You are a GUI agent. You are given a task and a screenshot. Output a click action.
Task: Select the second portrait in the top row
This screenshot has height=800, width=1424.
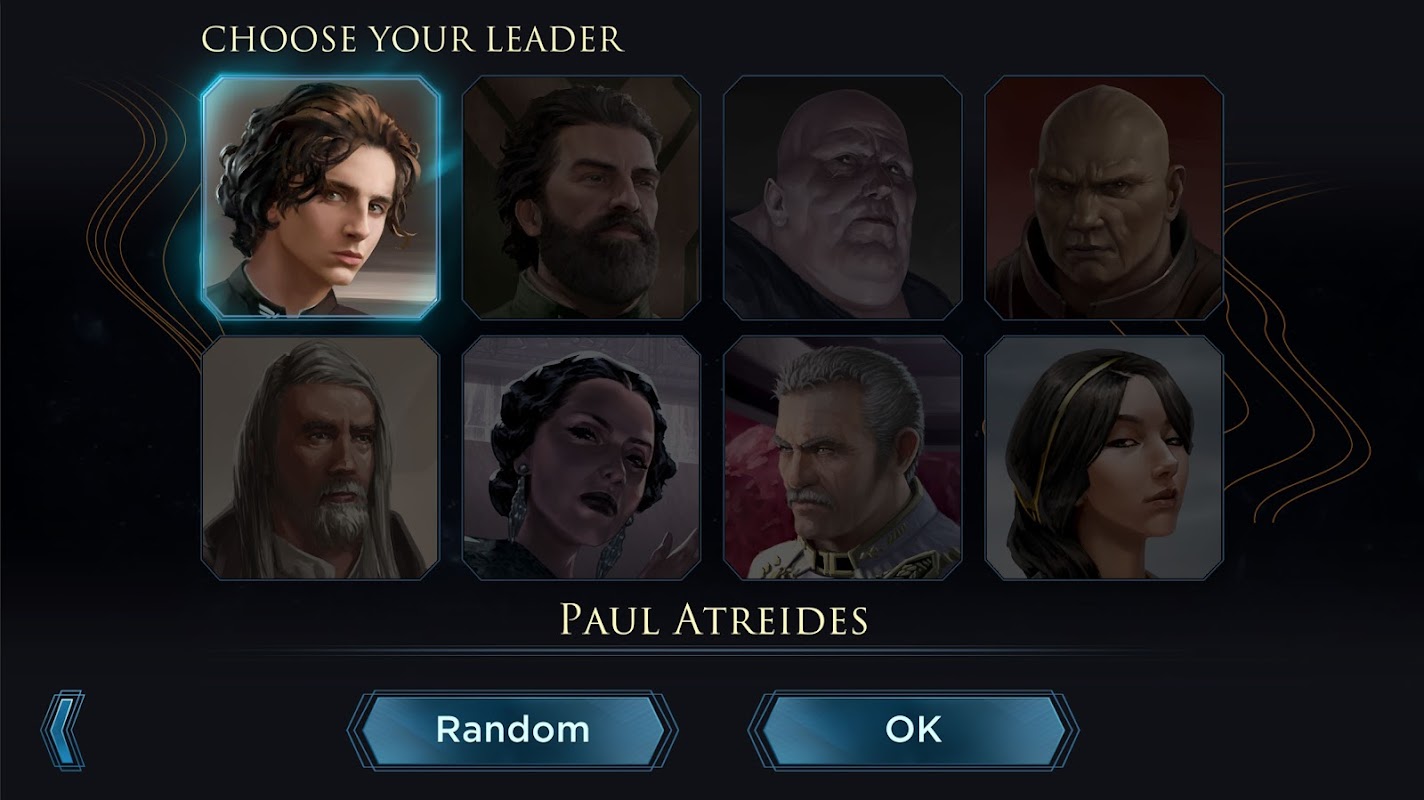[582, 198]
